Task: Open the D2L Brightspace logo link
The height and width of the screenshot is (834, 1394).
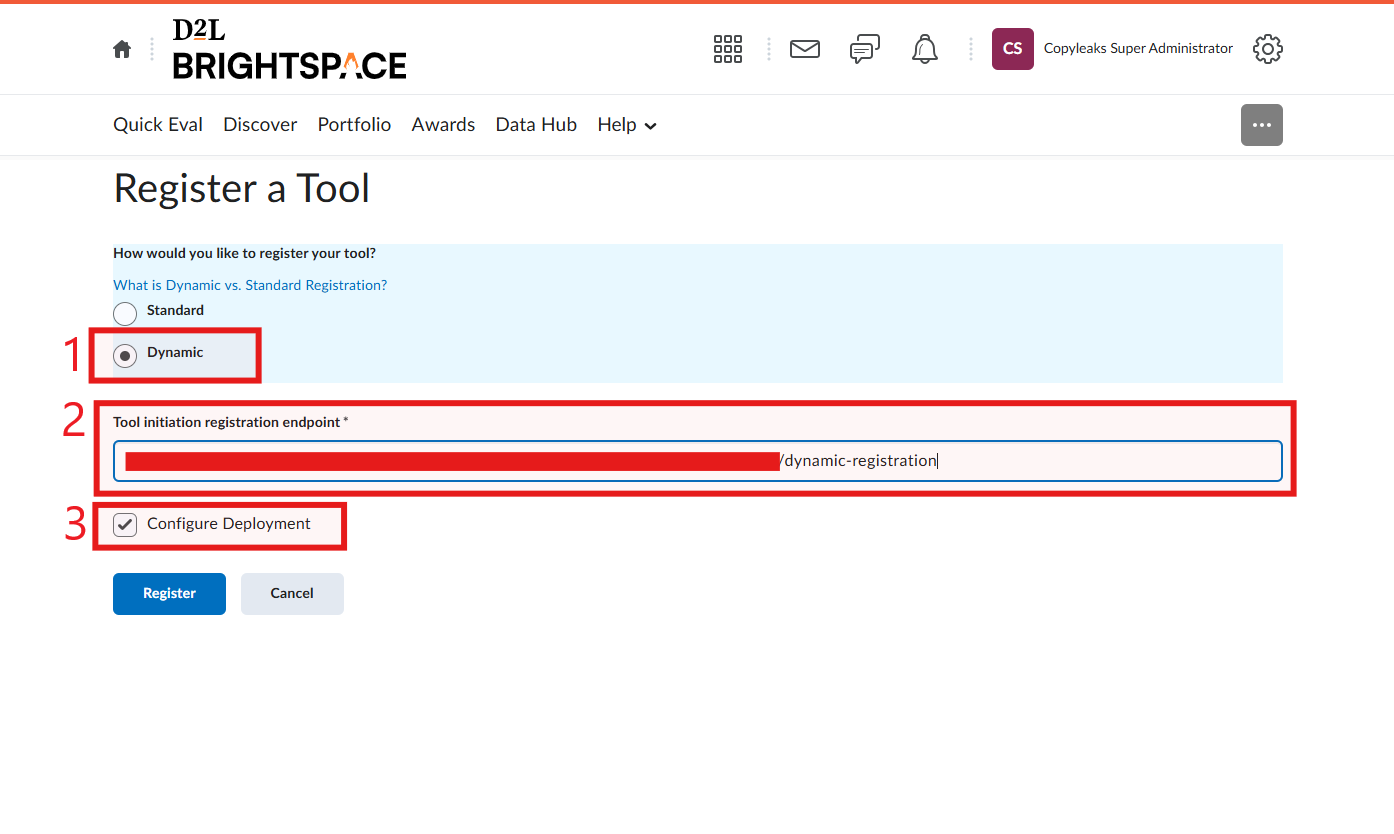Action: point(289,49)
